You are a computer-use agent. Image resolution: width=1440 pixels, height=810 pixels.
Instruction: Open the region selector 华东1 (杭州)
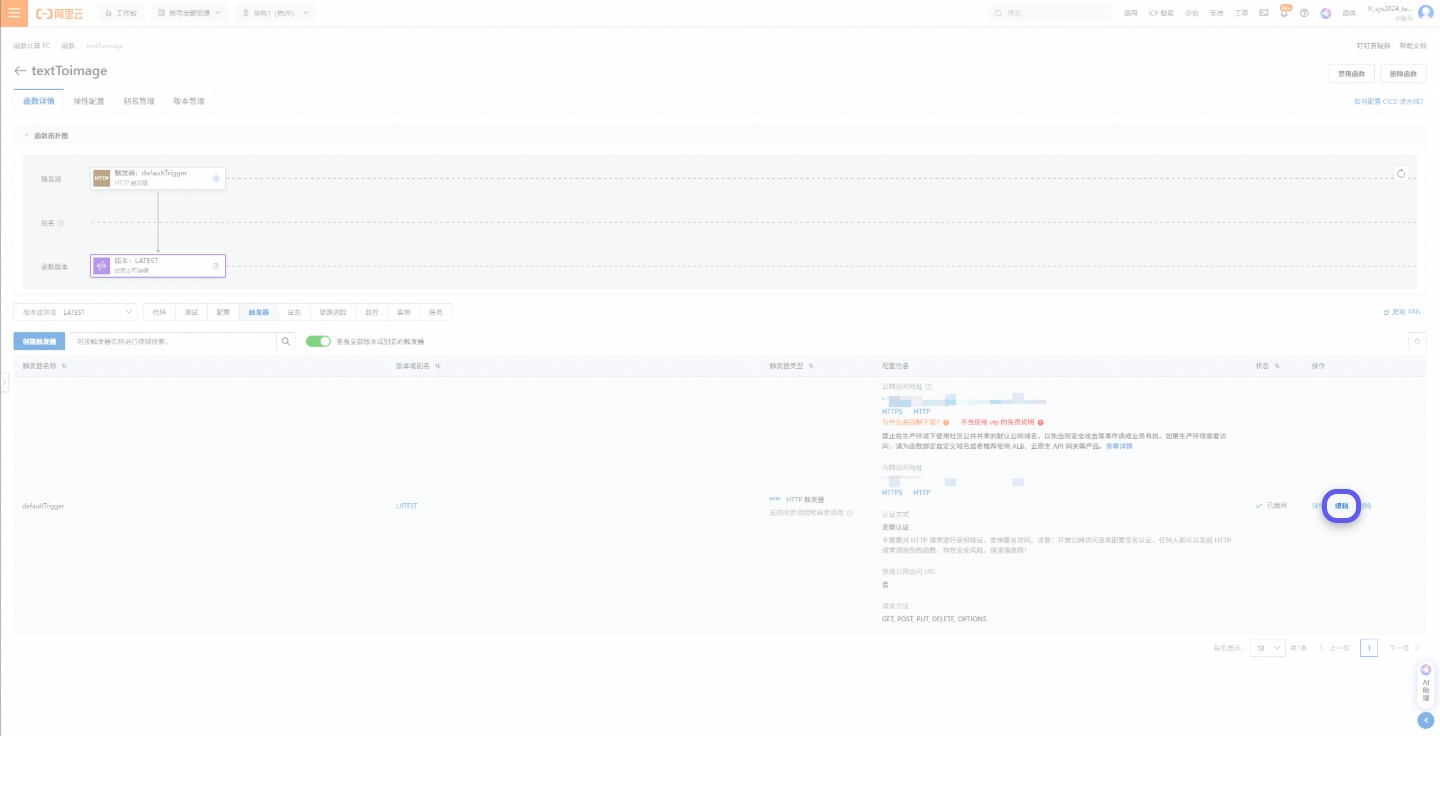point(275,12)
